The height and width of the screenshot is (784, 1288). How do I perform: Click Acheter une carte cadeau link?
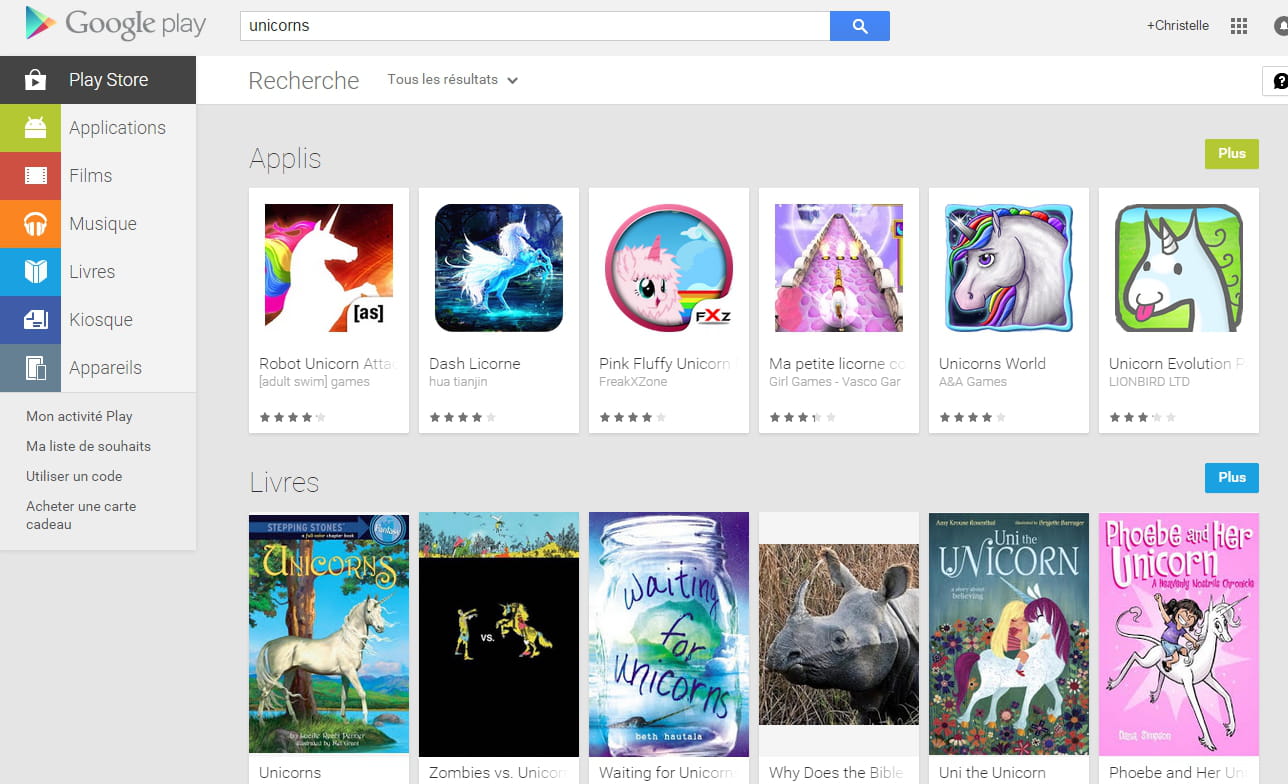[x=81, y=515]
